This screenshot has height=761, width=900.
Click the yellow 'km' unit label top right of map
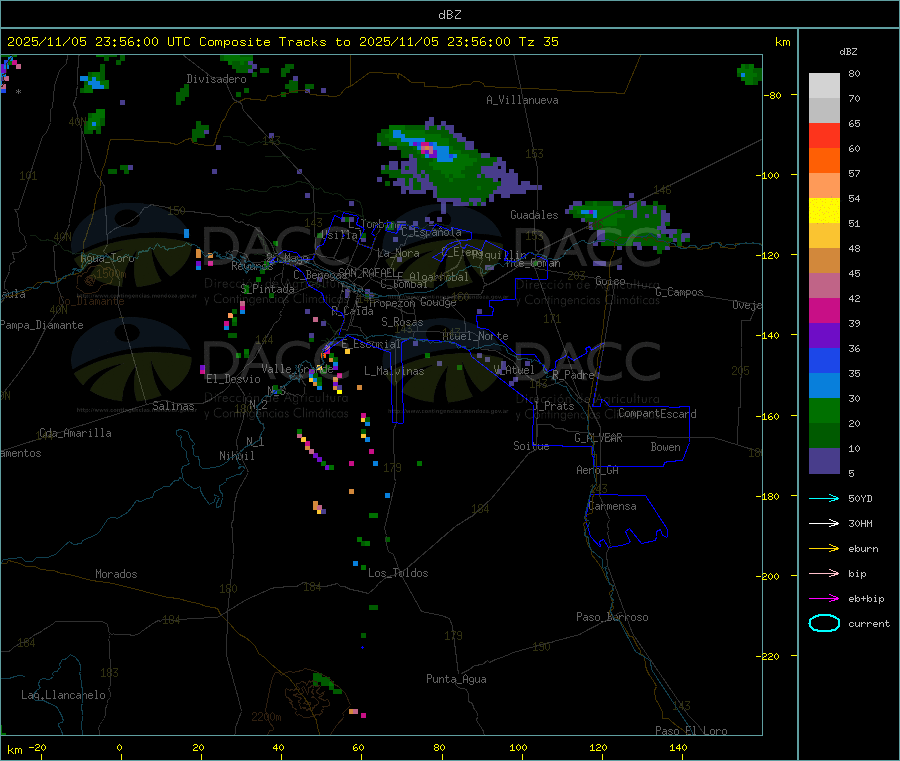[782, 42]
